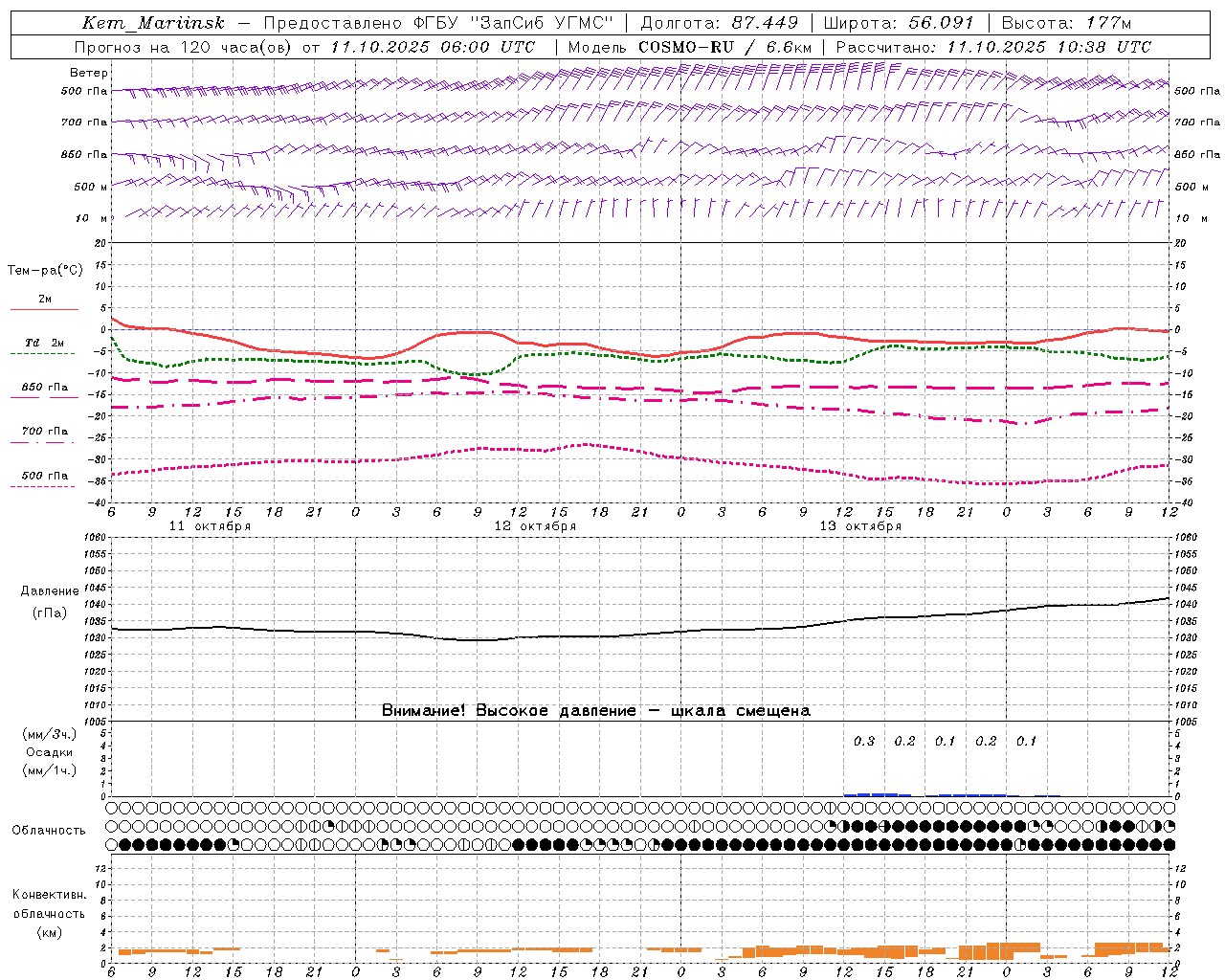Select the model name COSMO-RU / 6.6км
Image resolution: width=1225 pixels, height=980 pixels.
pyautogui.click(x=724, y=47)
